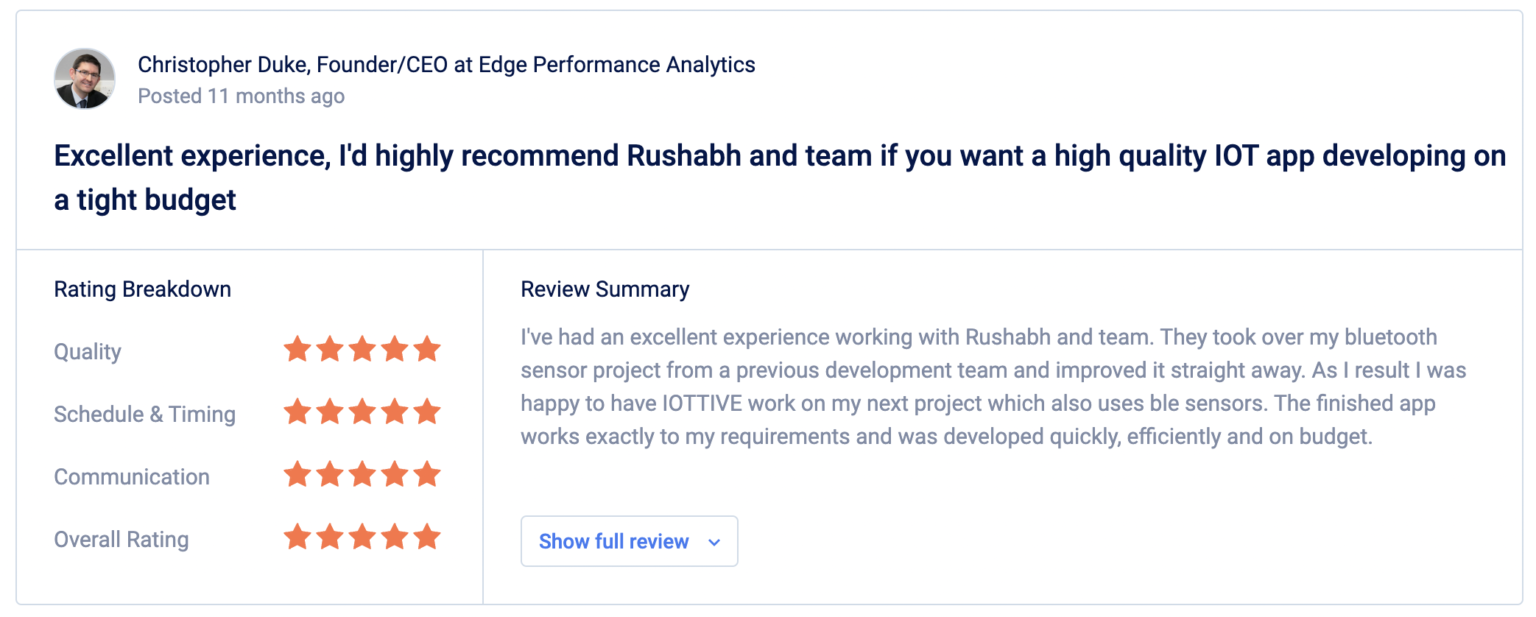Click Christopher Duke's profile photo

[84, 78]
